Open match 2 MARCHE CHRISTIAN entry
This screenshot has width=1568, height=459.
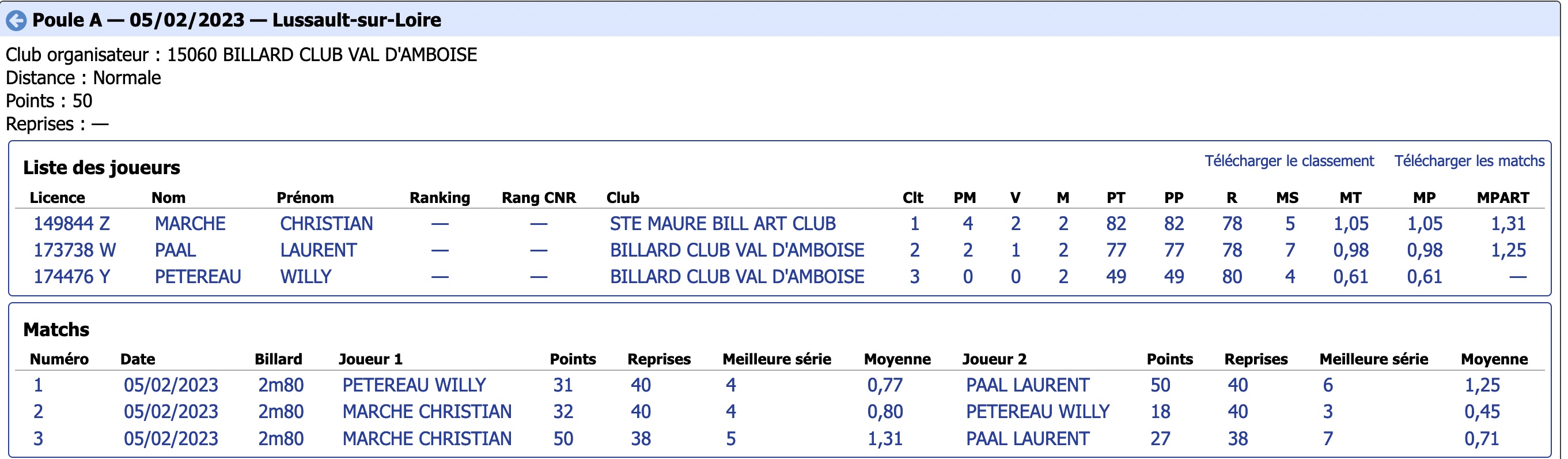coord(427,412)
